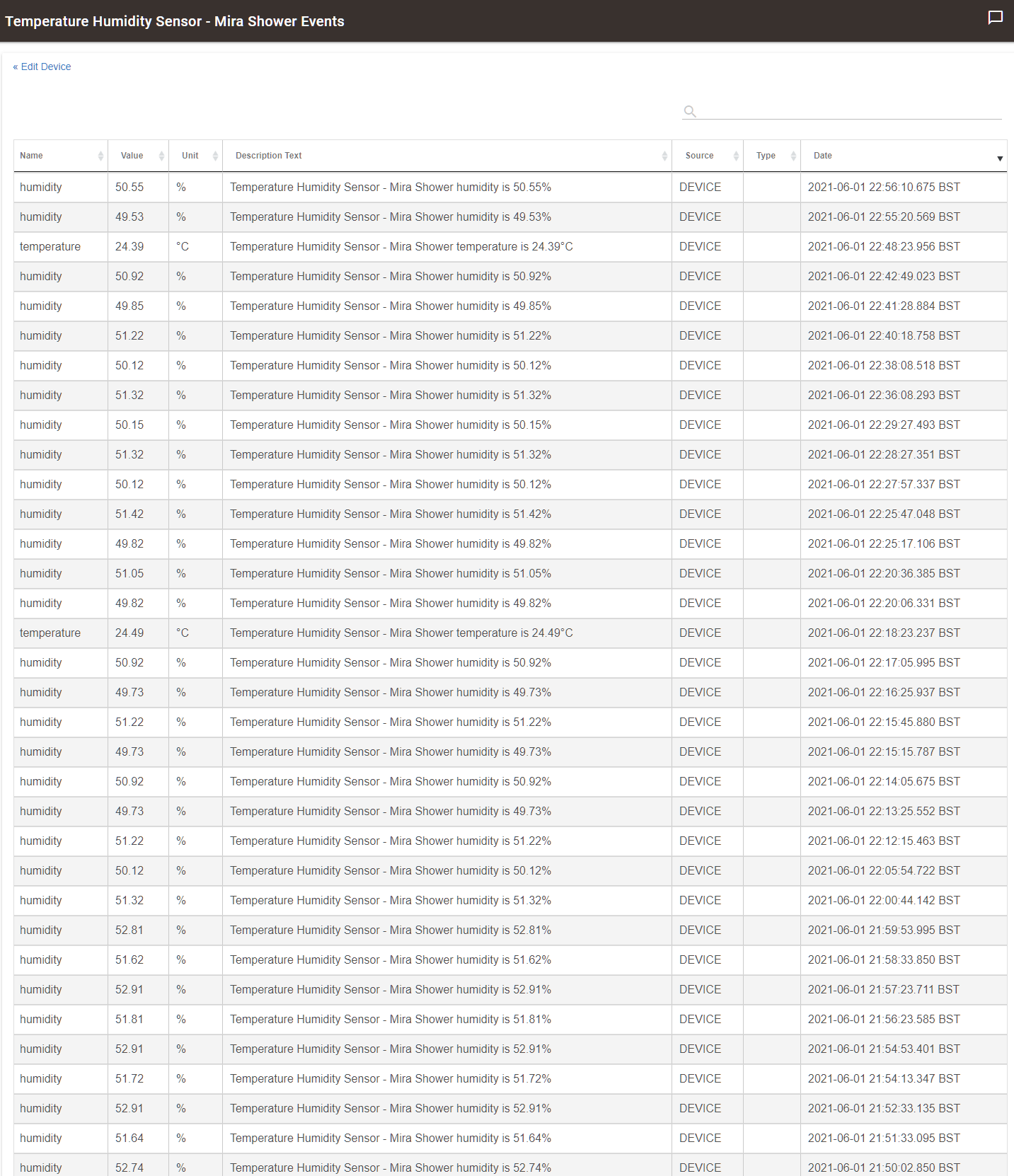
Task: Select value 51.62 humidity cell
Action: coord(129,960)
